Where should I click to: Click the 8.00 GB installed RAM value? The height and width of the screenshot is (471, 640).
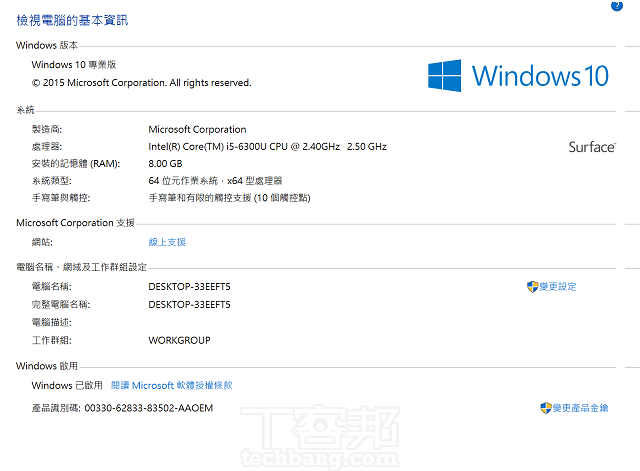click(x=165, y=163)
